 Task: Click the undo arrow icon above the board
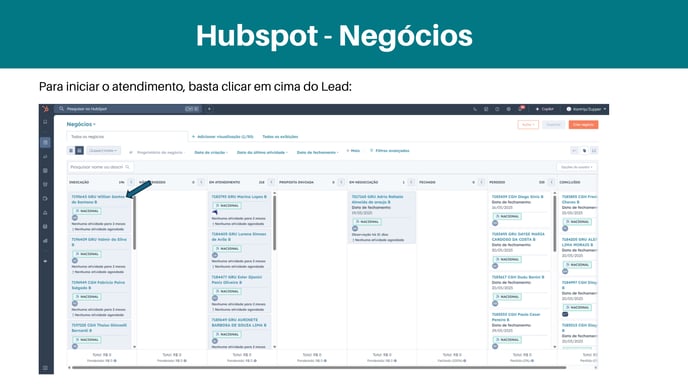click(x=574, y=150)
